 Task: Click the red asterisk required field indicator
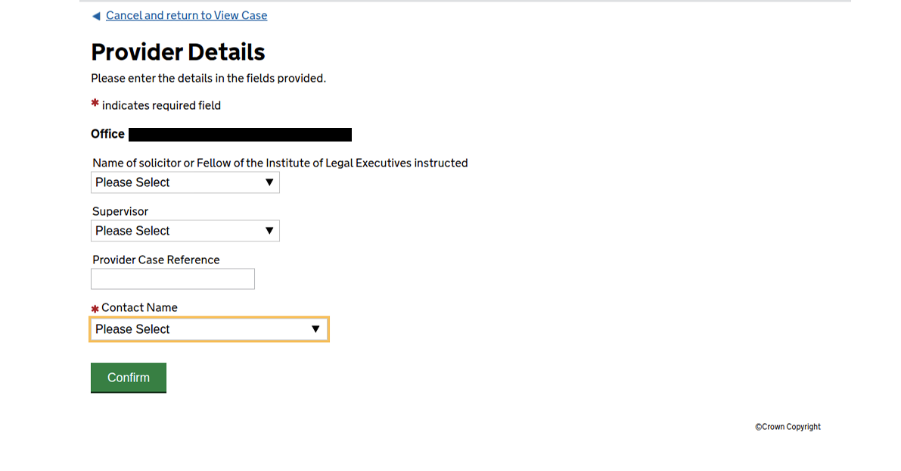95,103
